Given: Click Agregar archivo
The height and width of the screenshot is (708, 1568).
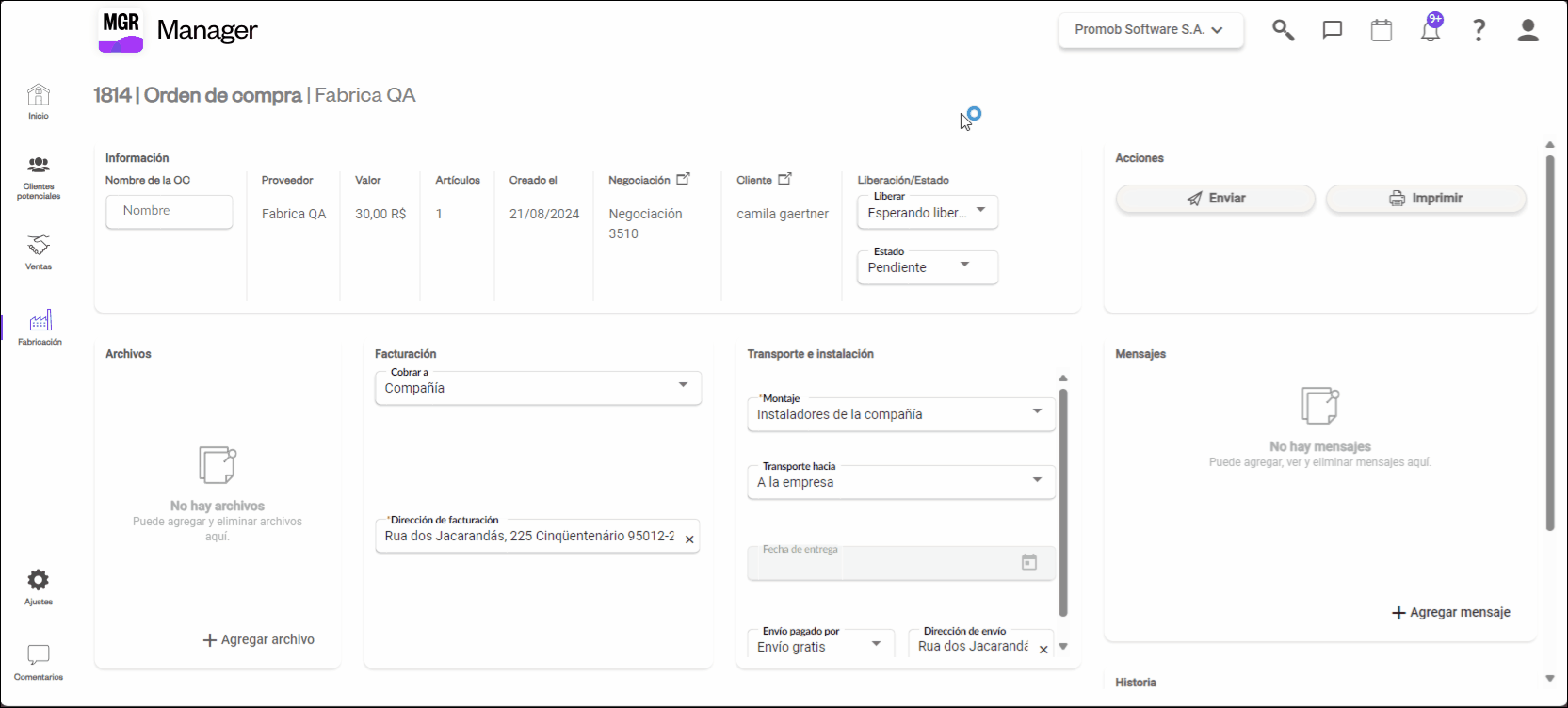Looking at the screenshot, I should tap(259, 639).
